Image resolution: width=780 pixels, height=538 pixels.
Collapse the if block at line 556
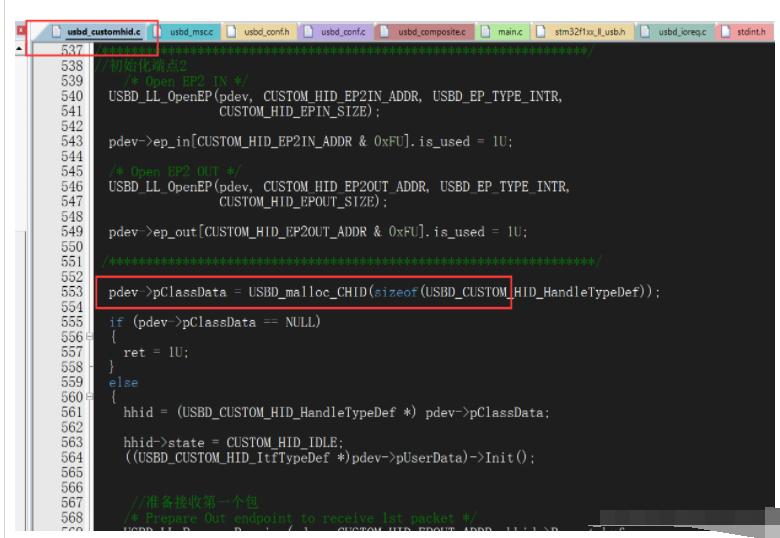click(90, 337)
